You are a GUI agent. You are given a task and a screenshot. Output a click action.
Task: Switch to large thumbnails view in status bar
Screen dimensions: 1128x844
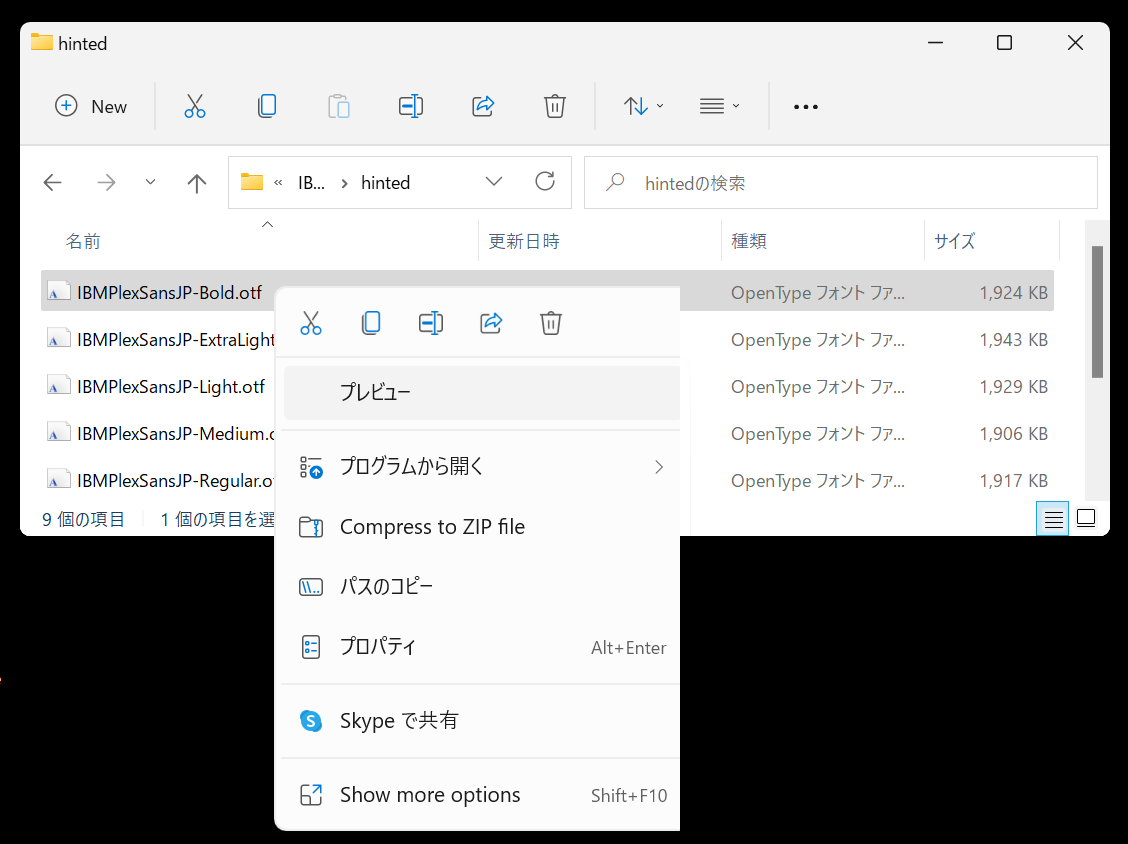[x=1086, y=518]
